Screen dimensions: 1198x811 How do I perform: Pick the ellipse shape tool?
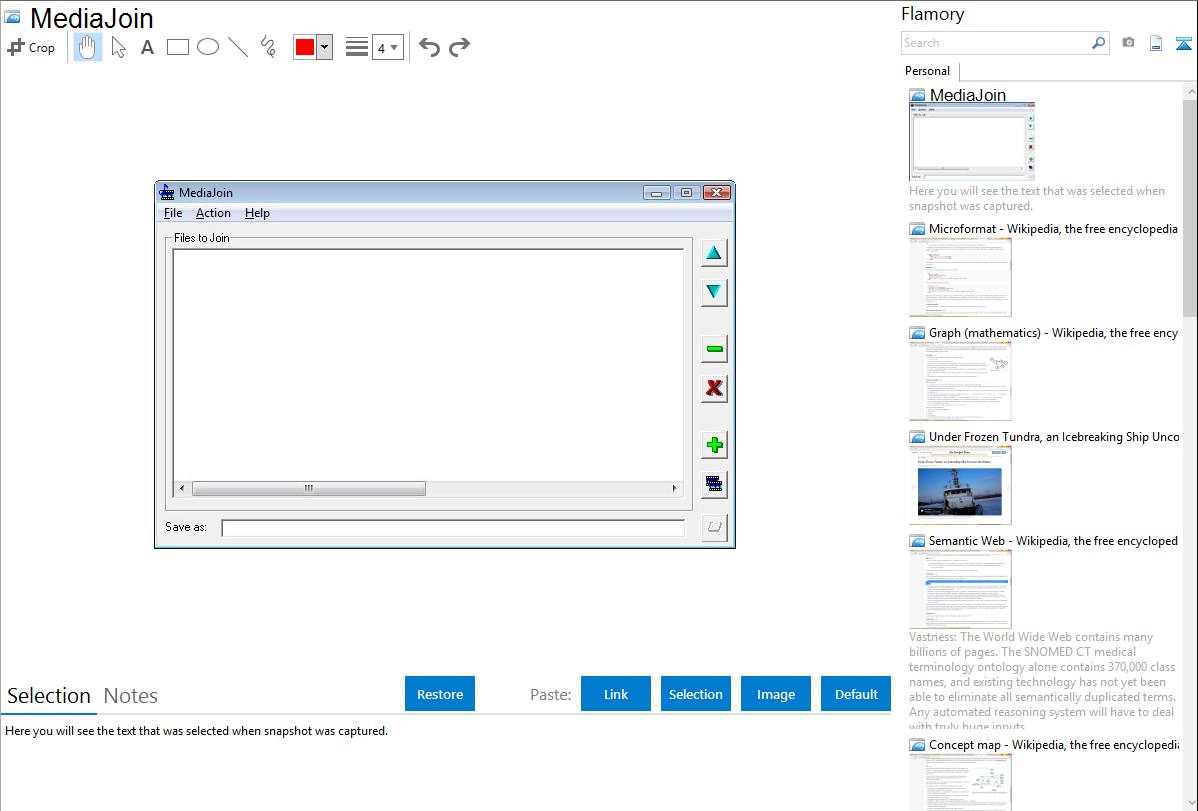coord(208,47)
